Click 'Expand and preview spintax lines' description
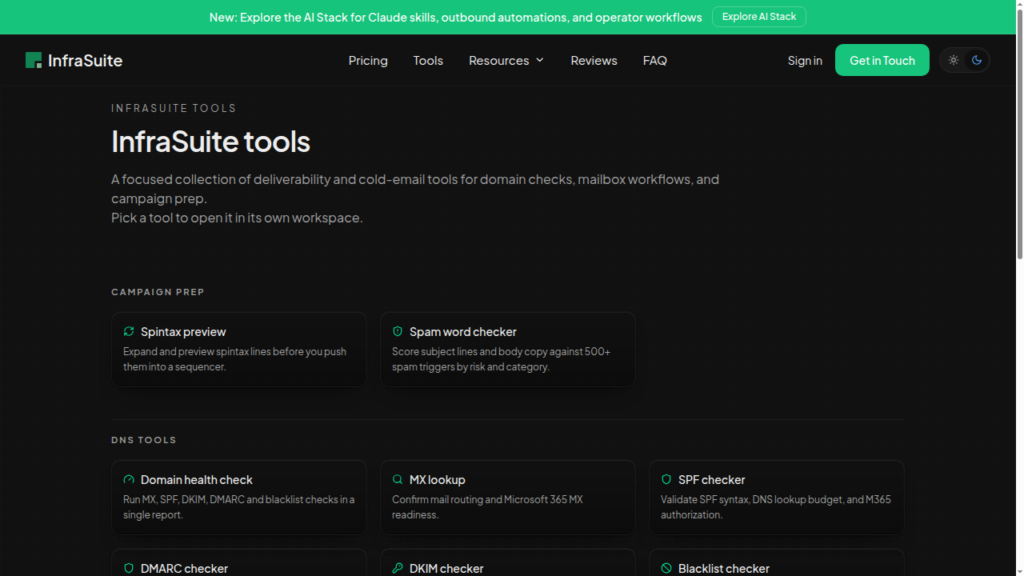The width and height of the screenshot is (1024, 576). coord(234,359)
